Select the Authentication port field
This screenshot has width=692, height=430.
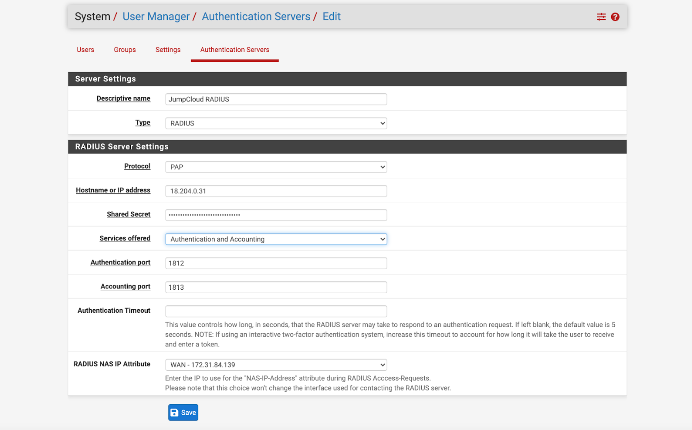[x=275, y=263]
